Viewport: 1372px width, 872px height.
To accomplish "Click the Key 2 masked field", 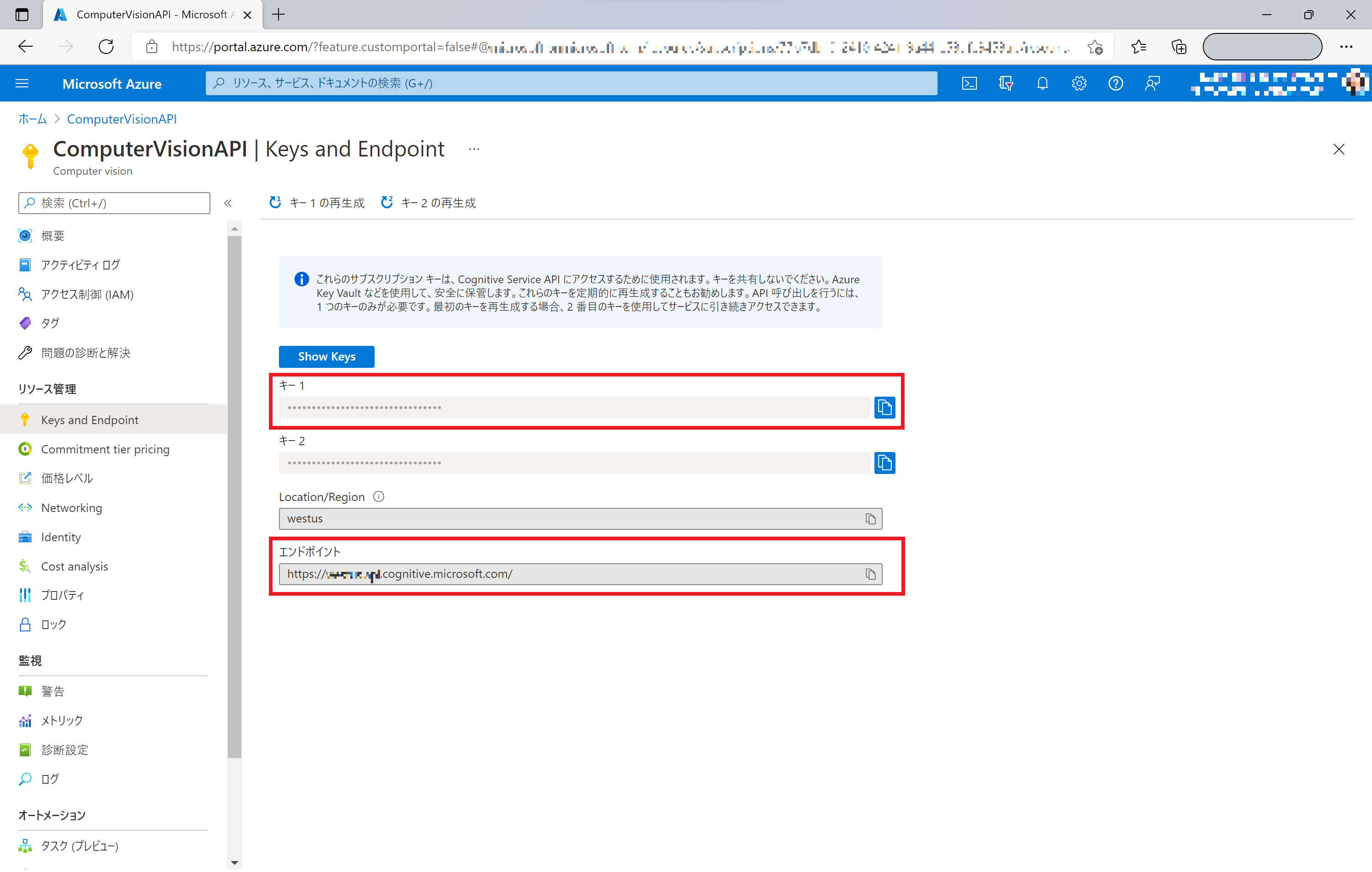I will [574, 463].
